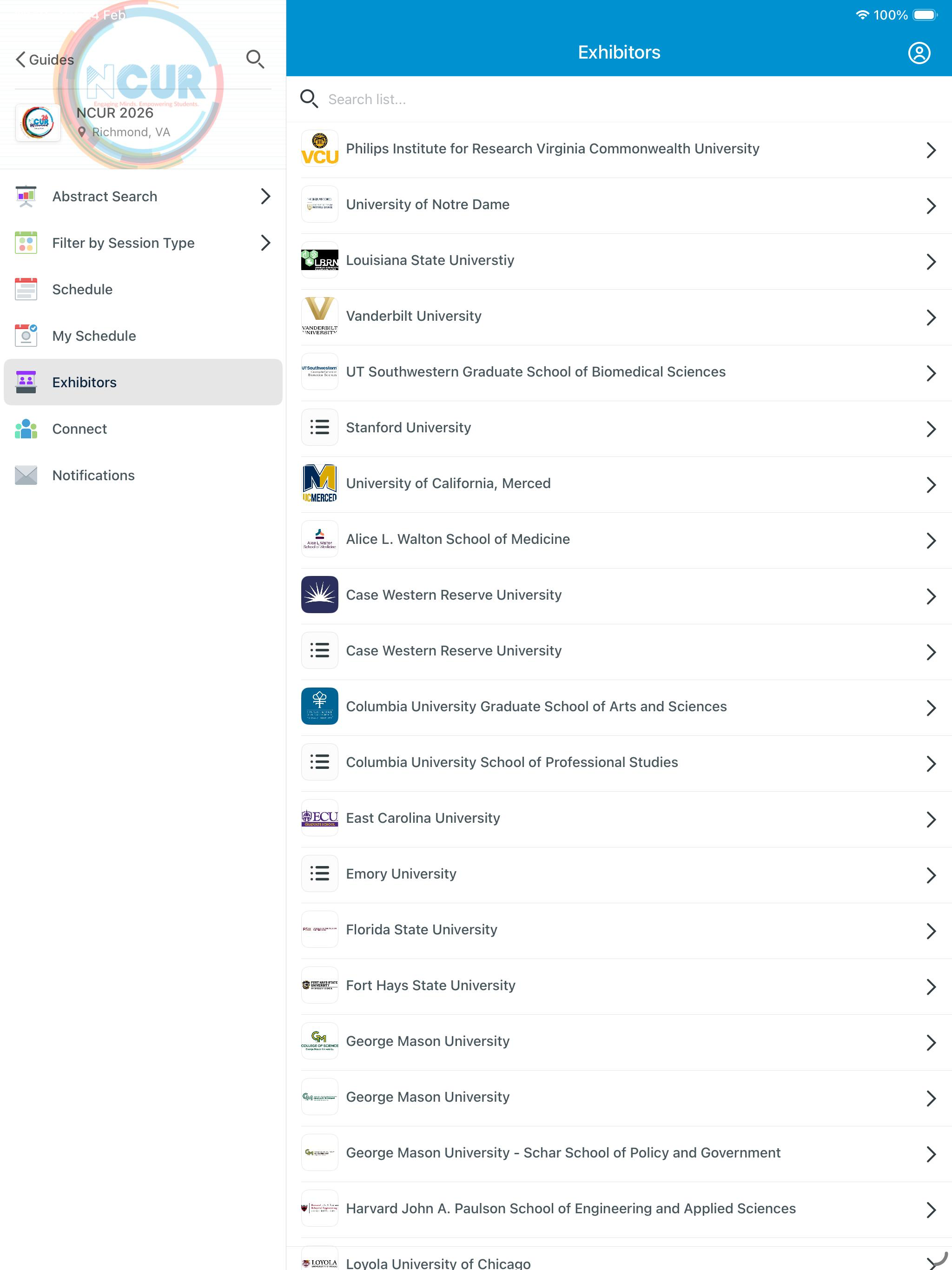Click the My Schedule calendar icon
Image resolution: width=952 pixels, height=1270 pixels.
pos(26,336)
